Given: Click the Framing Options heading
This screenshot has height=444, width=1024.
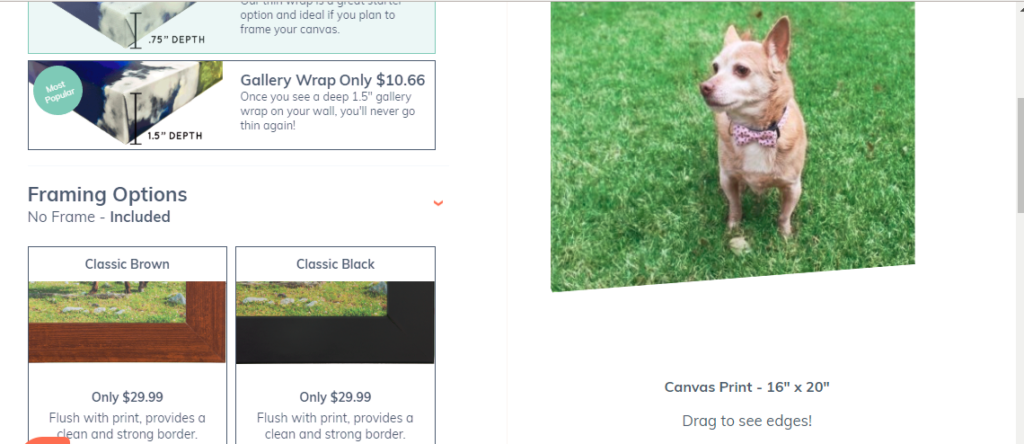Looking at the screenshot, I should [107, 195].
